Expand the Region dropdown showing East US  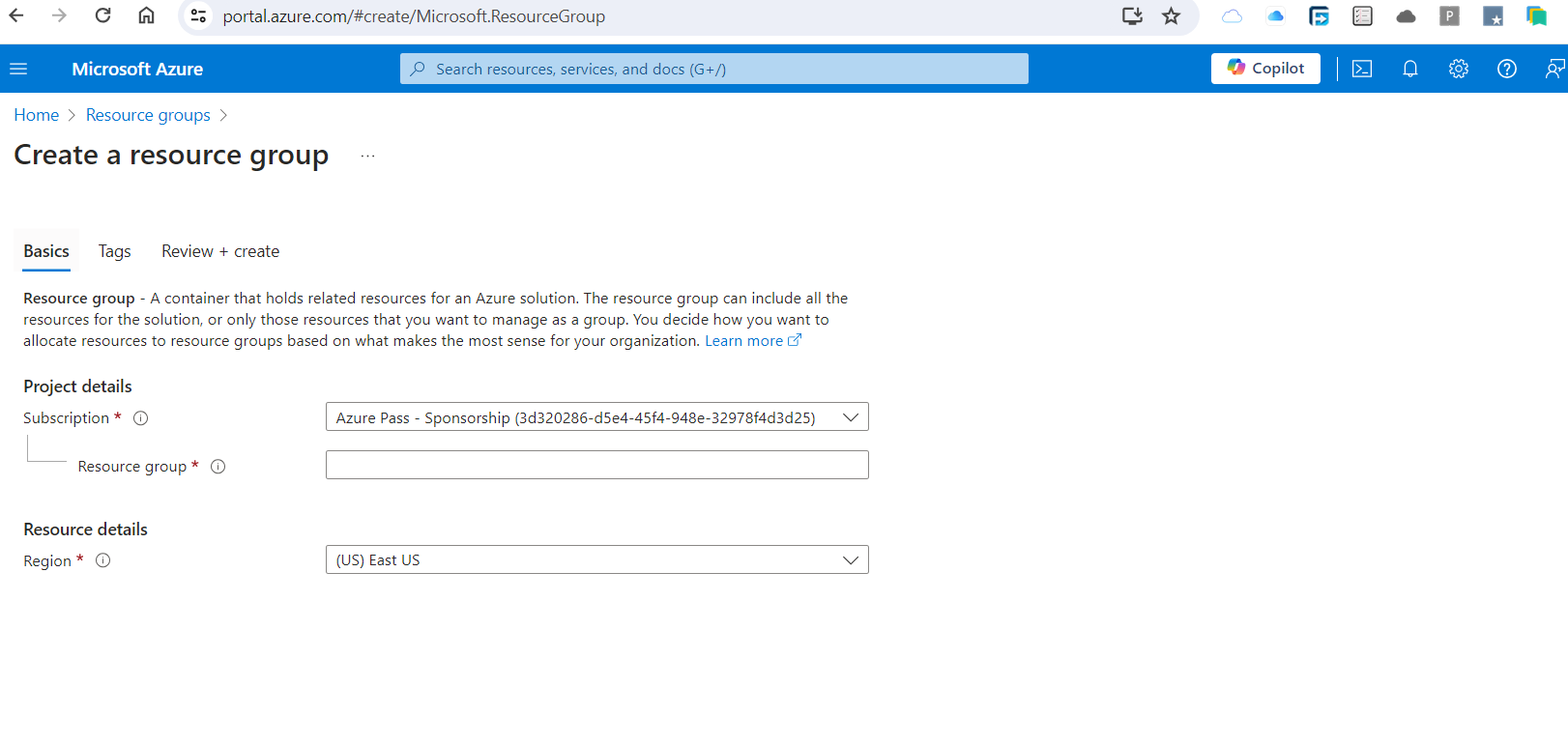(x=597, y=560)
